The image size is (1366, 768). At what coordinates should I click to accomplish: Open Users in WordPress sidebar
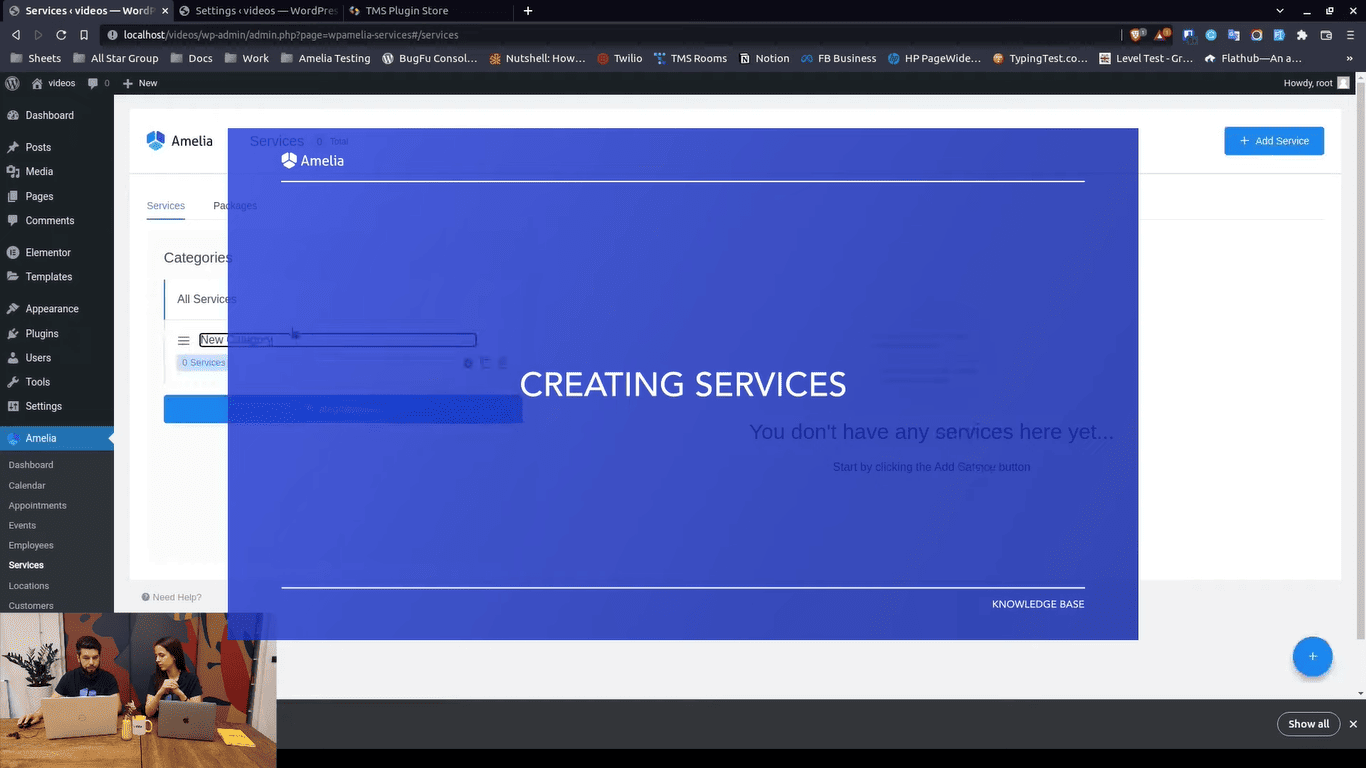tap(38, 358)
